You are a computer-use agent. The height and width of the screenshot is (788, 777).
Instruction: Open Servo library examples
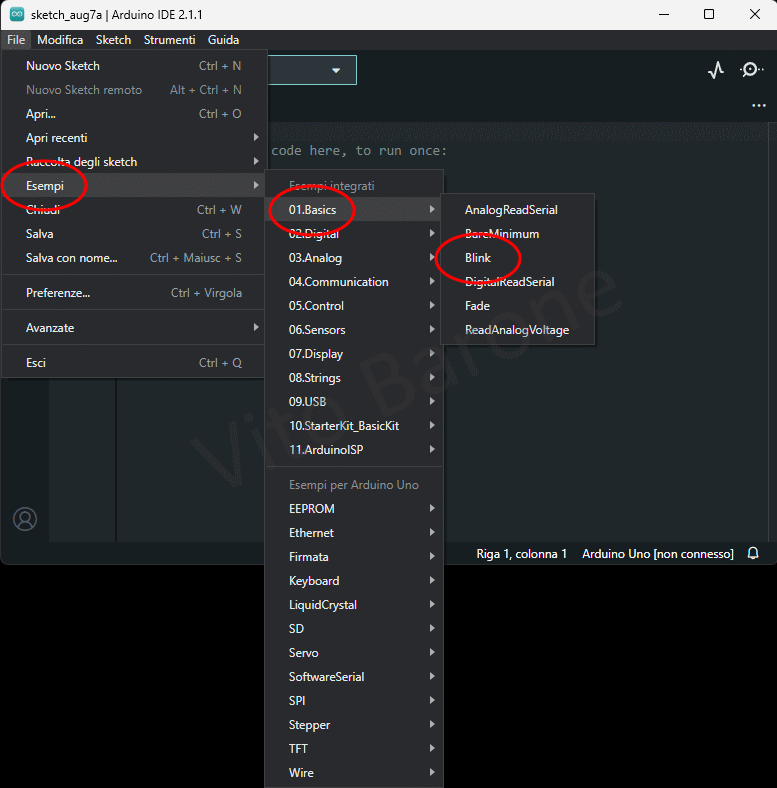point(354,653)
